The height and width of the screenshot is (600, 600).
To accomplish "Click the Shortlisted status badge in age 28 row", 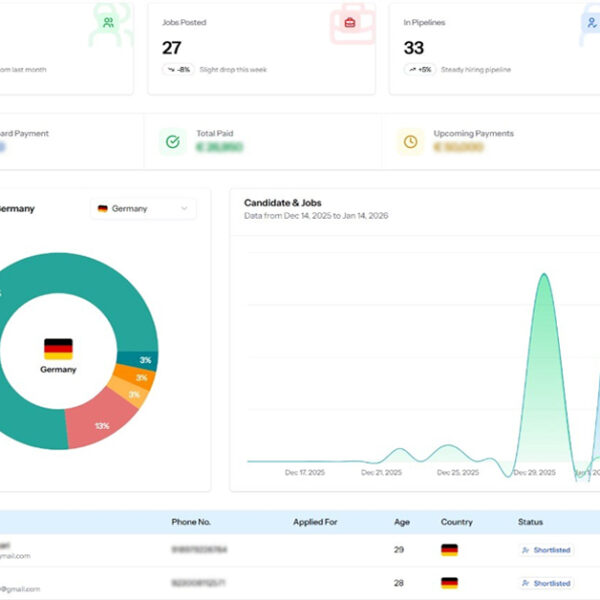I will click(546, 583).
